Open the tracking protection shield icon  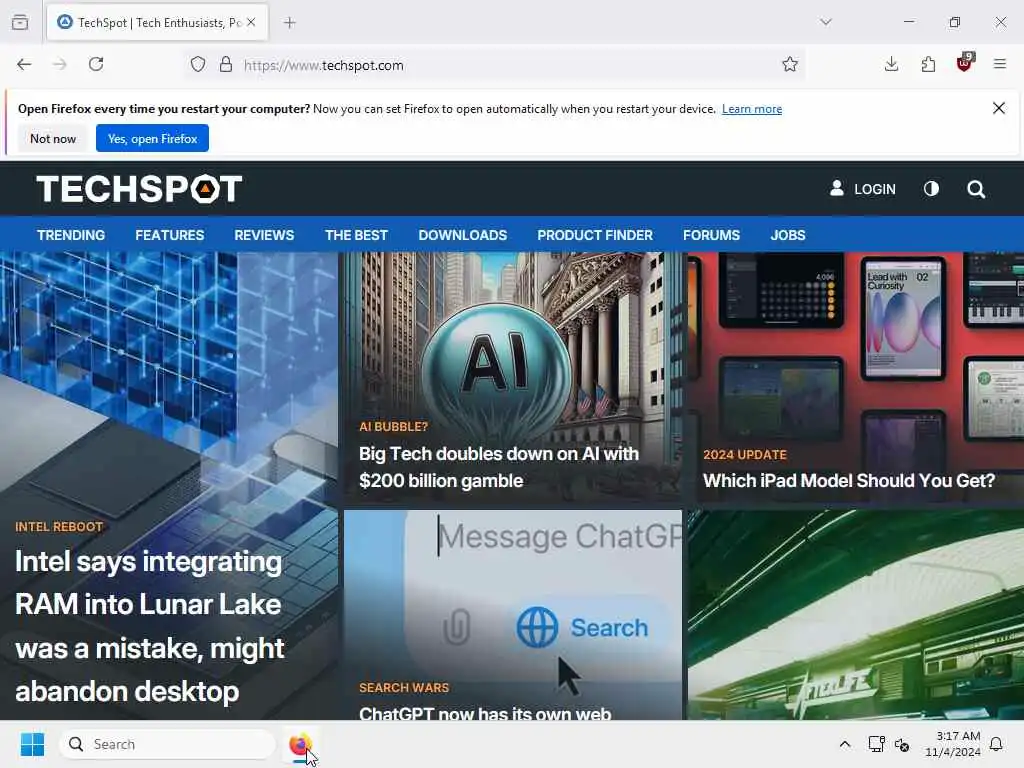198,65
